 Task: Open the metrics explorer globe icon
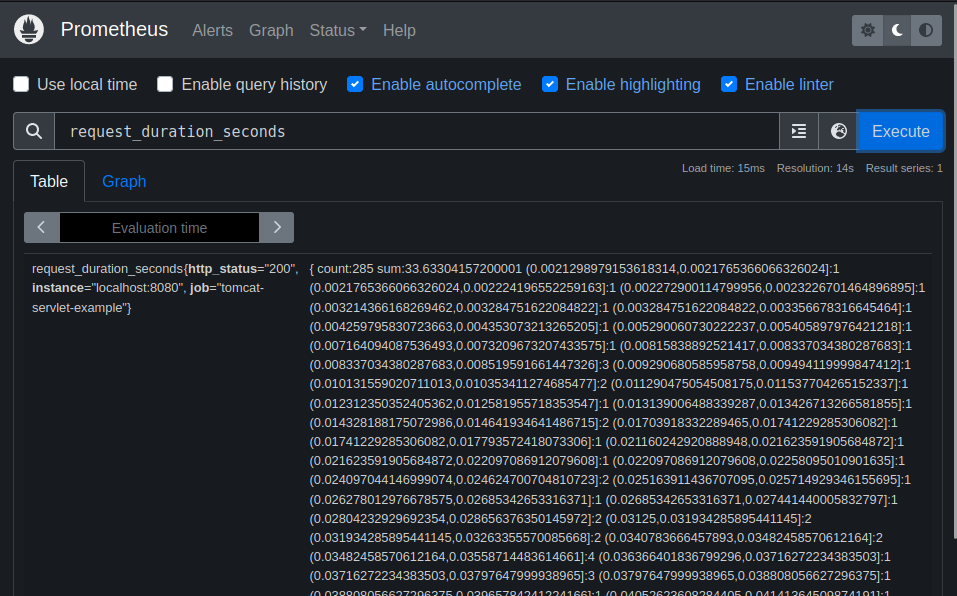click(x=839, y=131)
